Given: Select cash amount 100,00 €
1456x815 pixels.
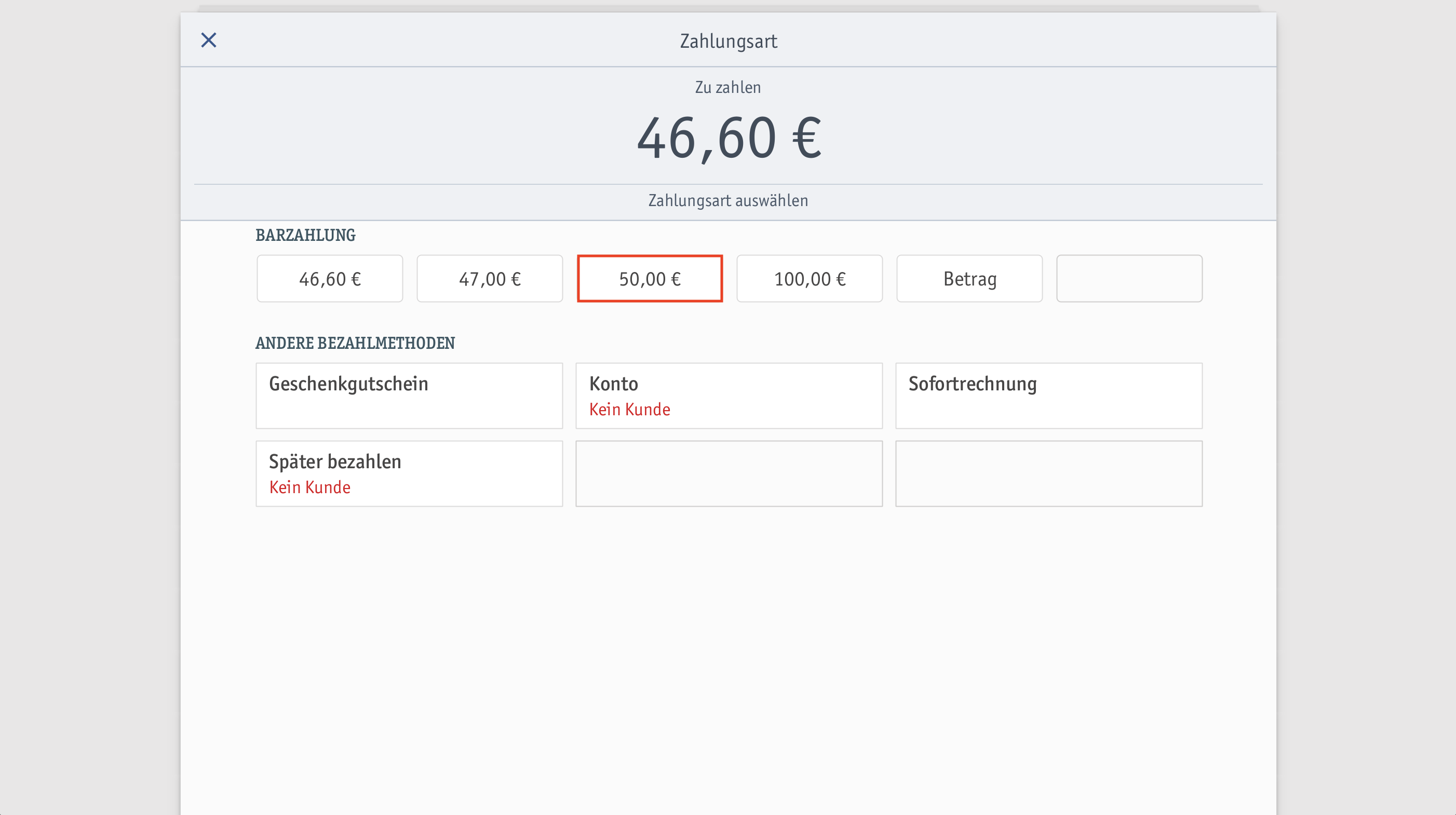Looking at the screenshot, I should pyautogui.click(x=810, y=279).
